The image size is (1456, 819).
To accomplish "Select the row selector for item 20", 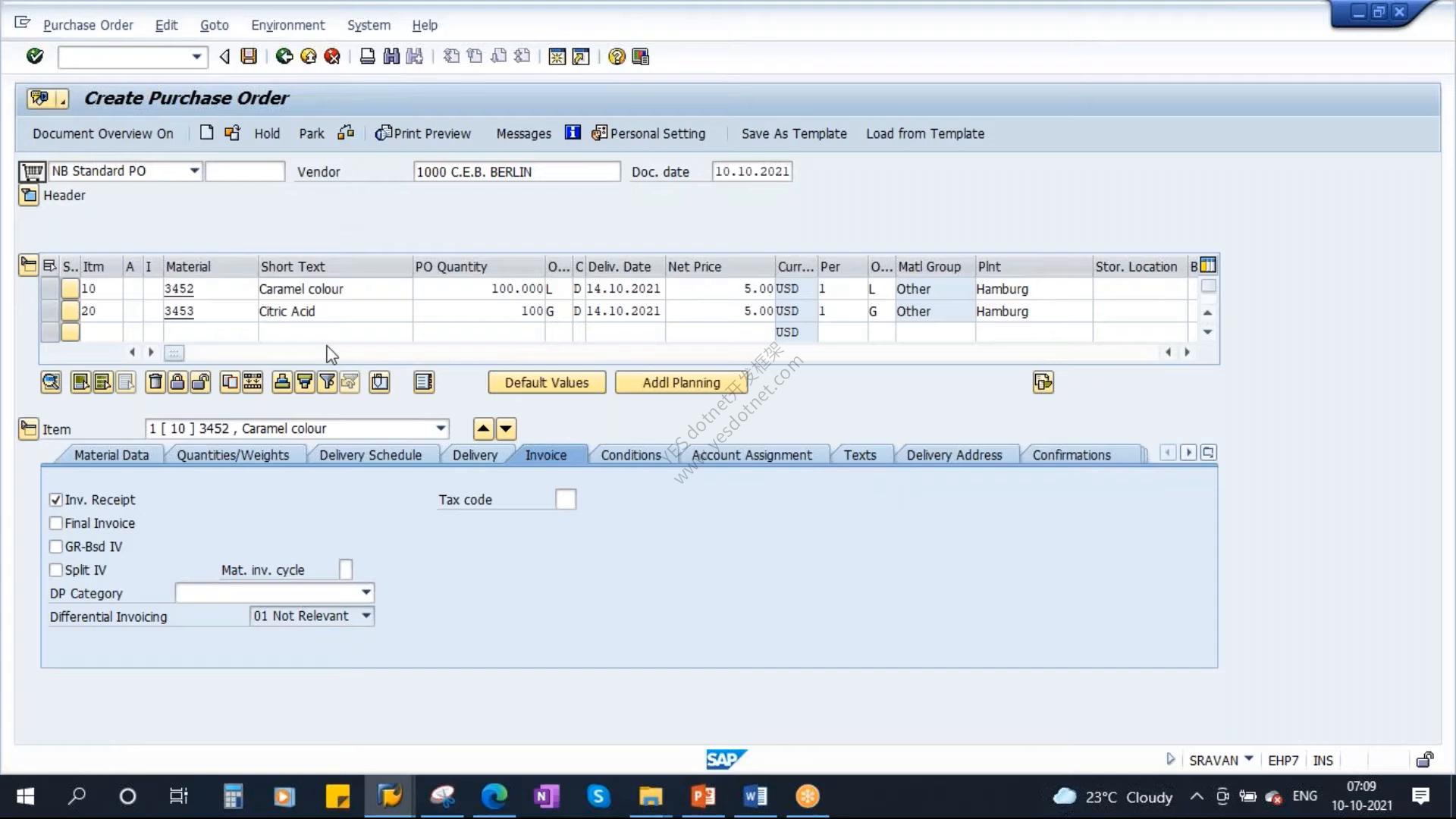I will (x=50, y=311).
